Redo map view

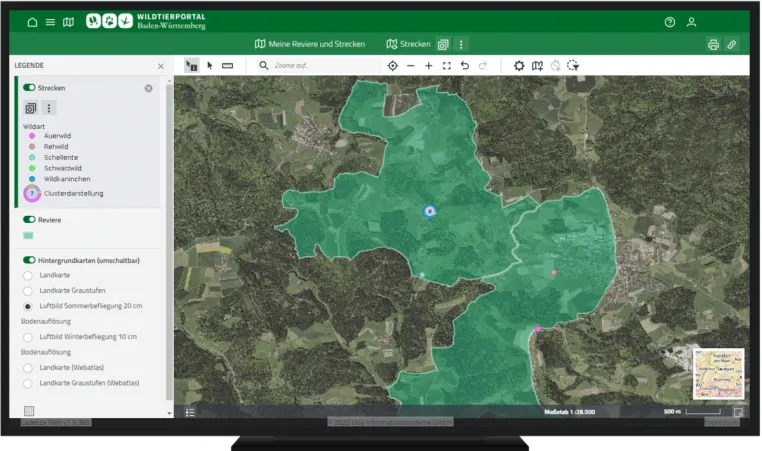[x=483, y=66]
